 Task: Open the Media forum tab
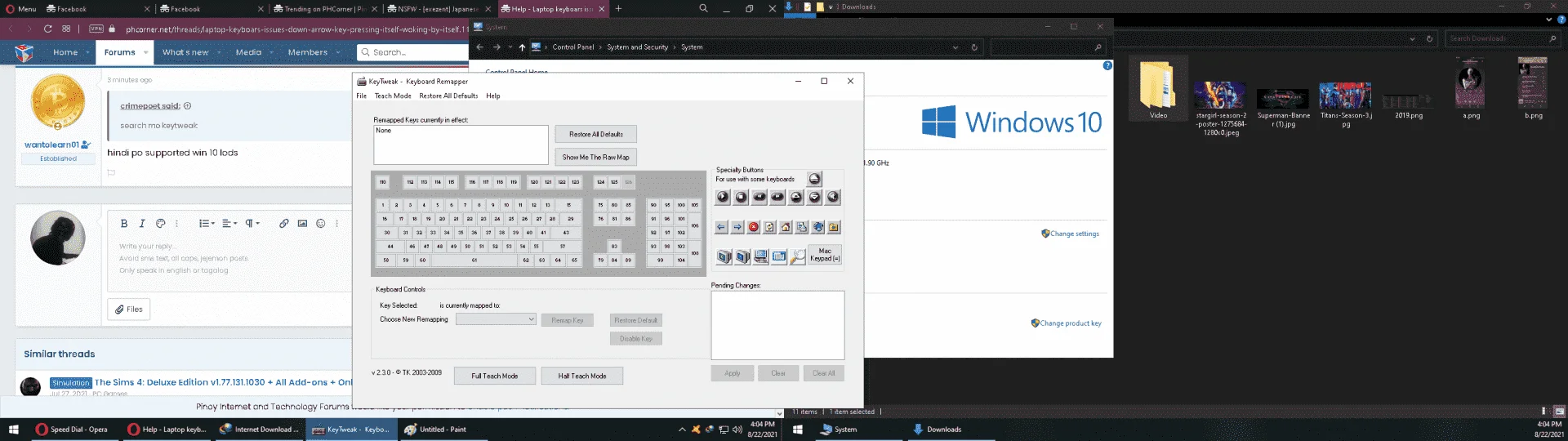[249, 52]
